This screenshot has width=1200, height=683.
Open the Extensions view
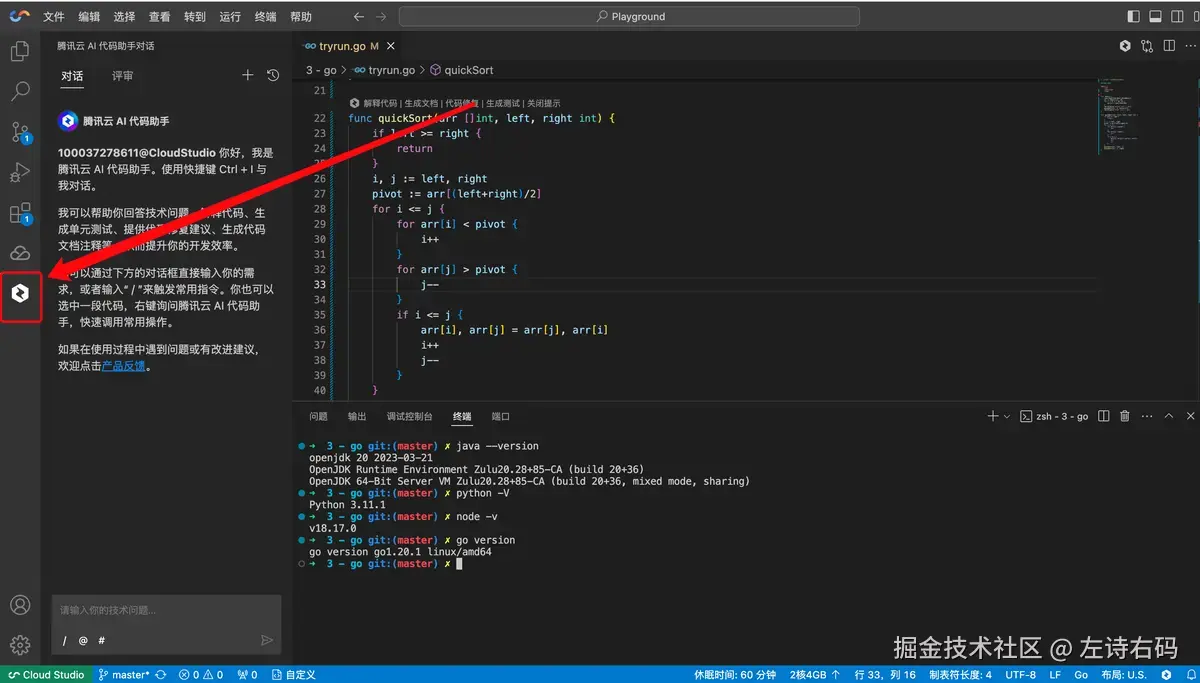point(20,213)
